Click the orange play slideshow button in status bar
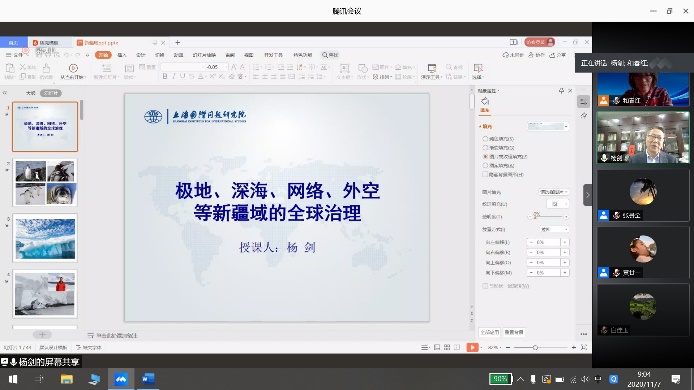The image size is (694, 390). point(472,348)
